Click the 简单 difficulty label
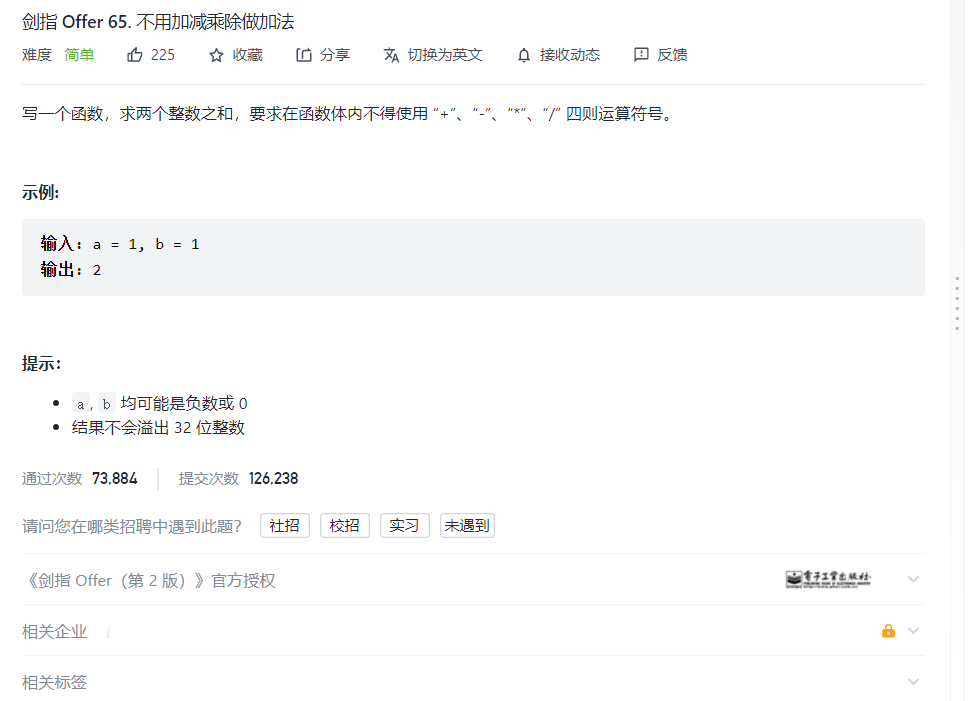 click(x=79, y=55)
